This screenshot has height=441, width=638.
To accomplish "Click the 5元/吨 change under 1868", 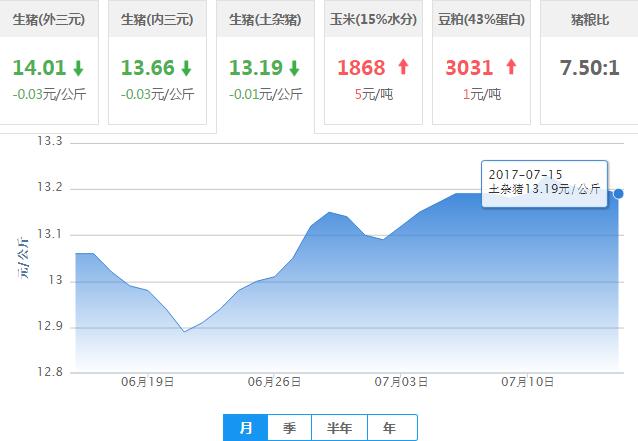I will [x=374, y=94].
